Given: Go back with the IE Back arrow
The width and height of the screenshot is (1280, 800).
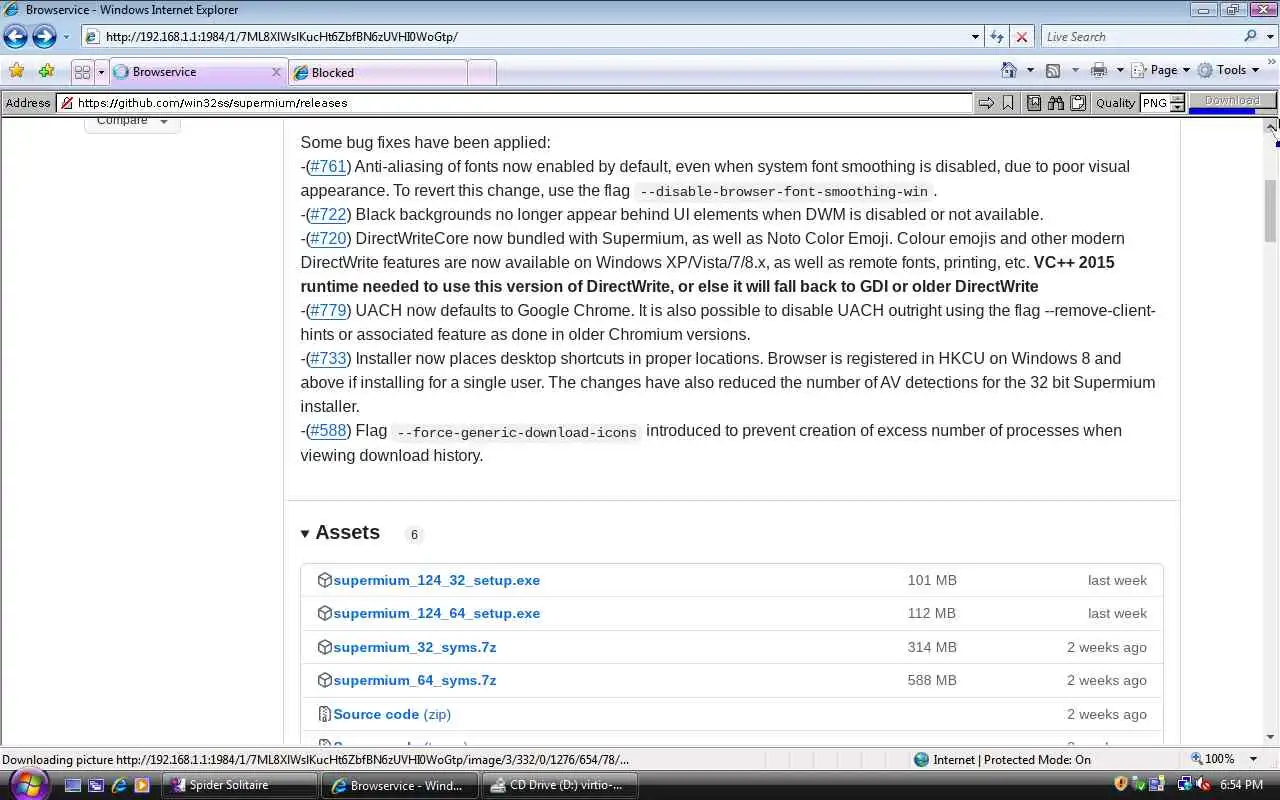Looking at the screenshot, I should point(15,37).
